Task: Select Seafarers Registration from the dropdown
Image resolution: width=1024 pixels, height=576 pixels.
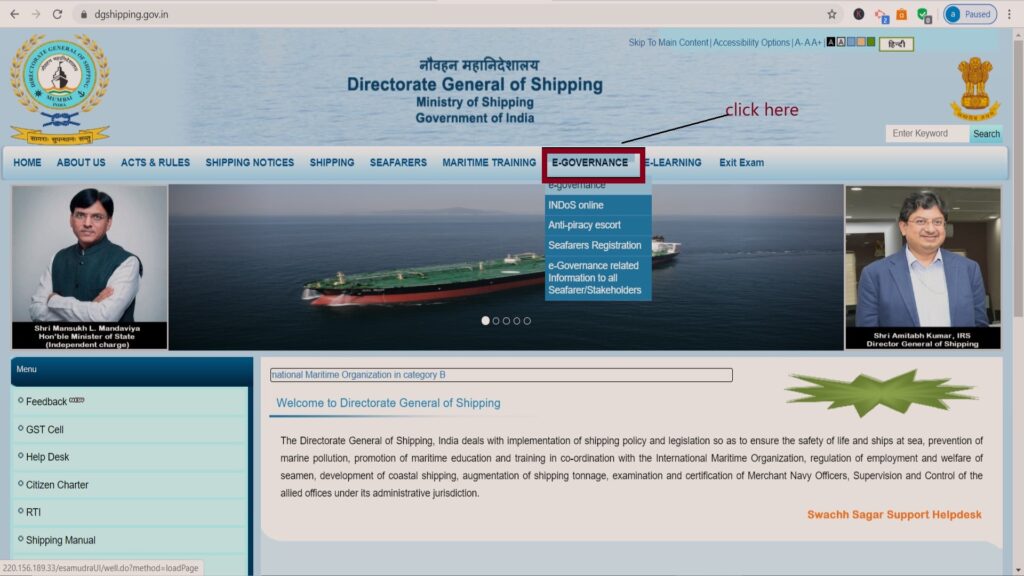Action: click(x=598, y=246)
